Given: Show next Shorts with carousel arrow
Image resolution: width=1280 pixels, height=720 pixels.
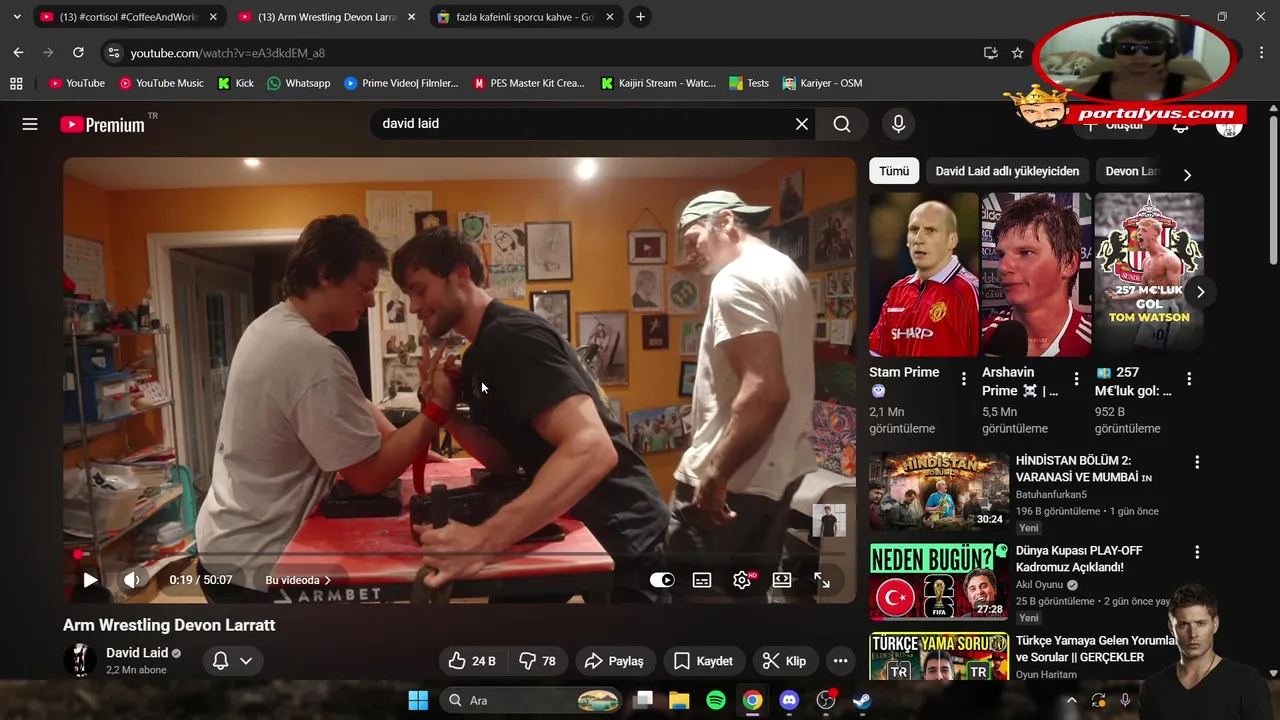Looking at the screenshot, I should (1200, 292).
